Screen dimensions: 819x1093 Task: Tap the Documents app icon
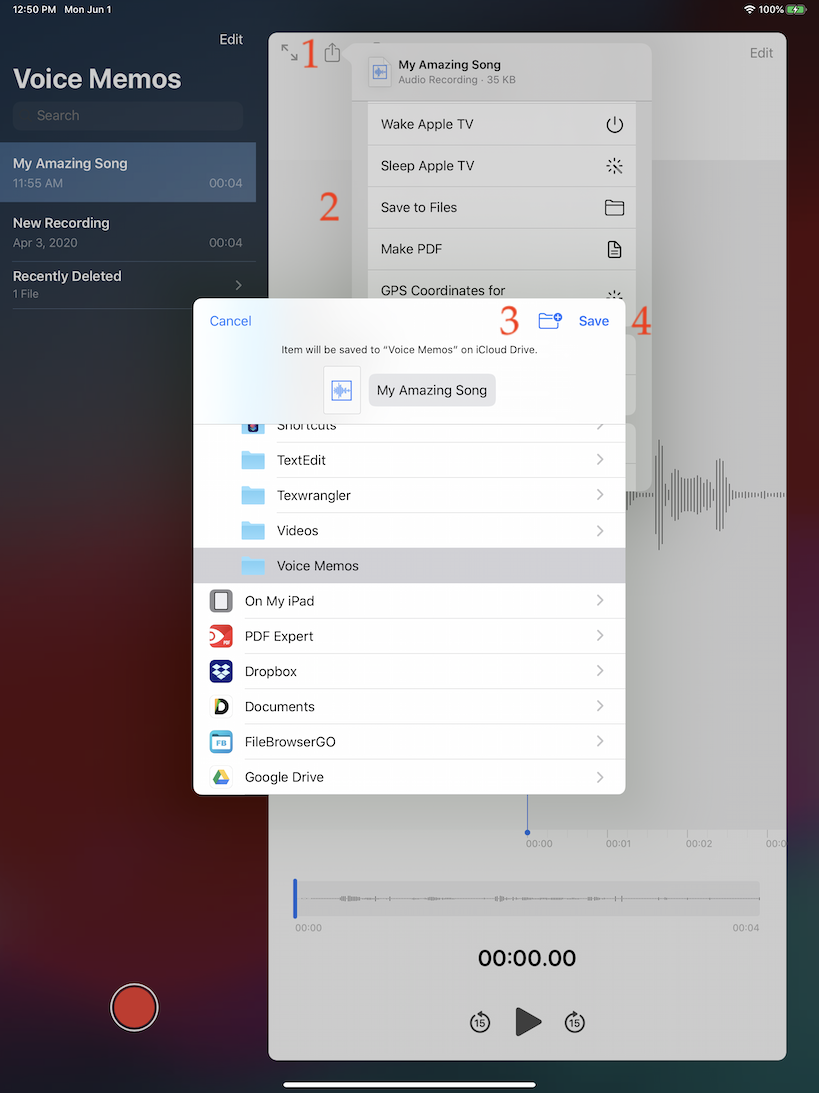point(221,707)
